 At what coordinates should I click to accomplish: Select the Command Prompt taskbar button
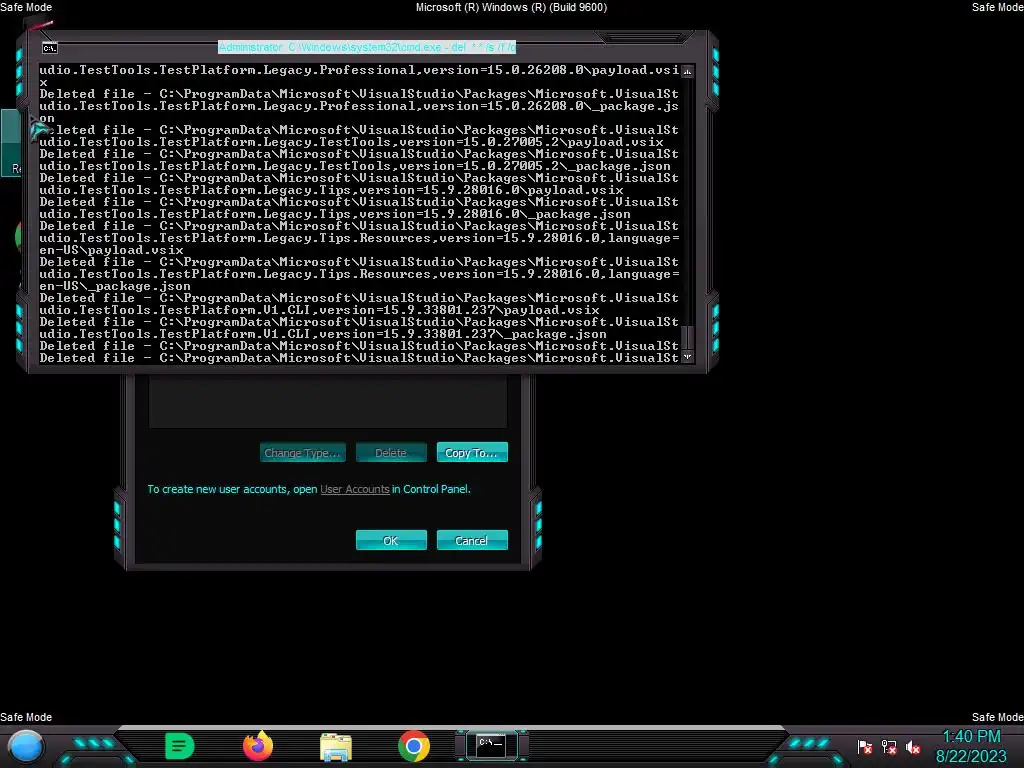point(491,745)
